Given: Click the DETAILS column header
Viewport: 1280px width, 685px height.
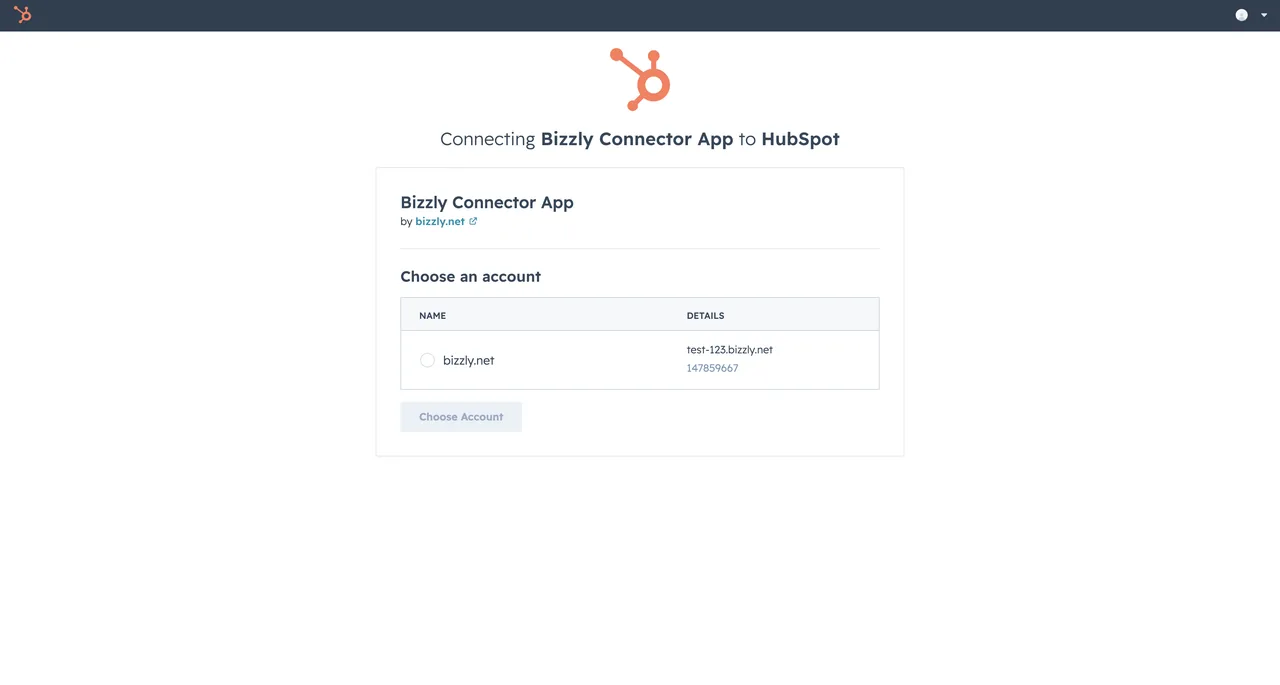Looking at the screenshot, I should (x=705, y=315).
